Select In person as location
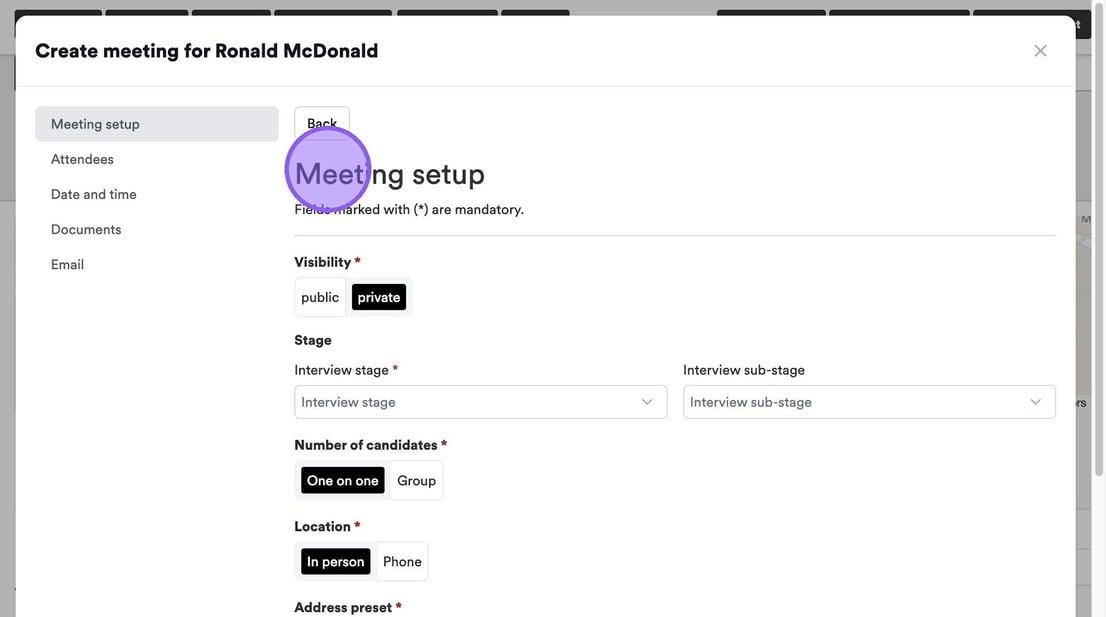Screen dimensions: 1106x617 [335, 562]
